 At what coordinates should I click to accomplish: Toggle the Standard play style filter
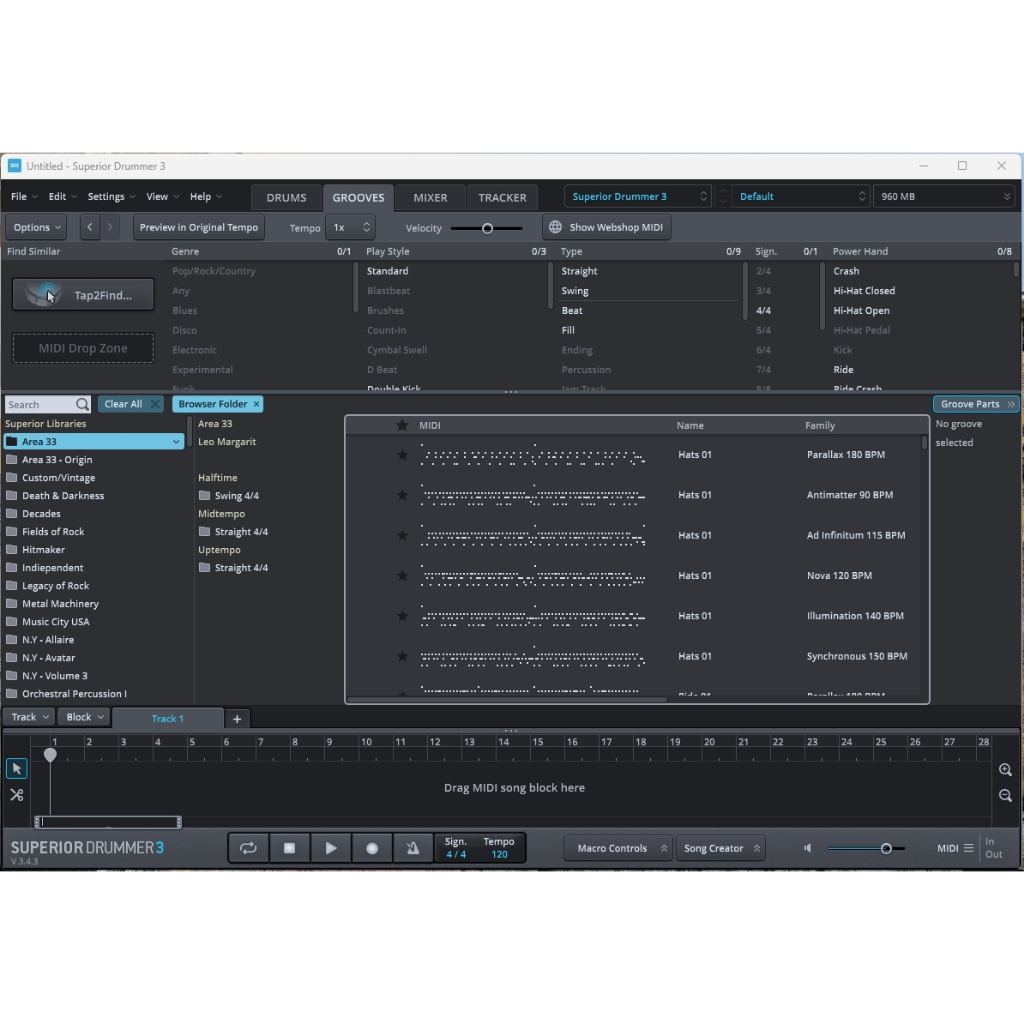[x=387, y=271]
